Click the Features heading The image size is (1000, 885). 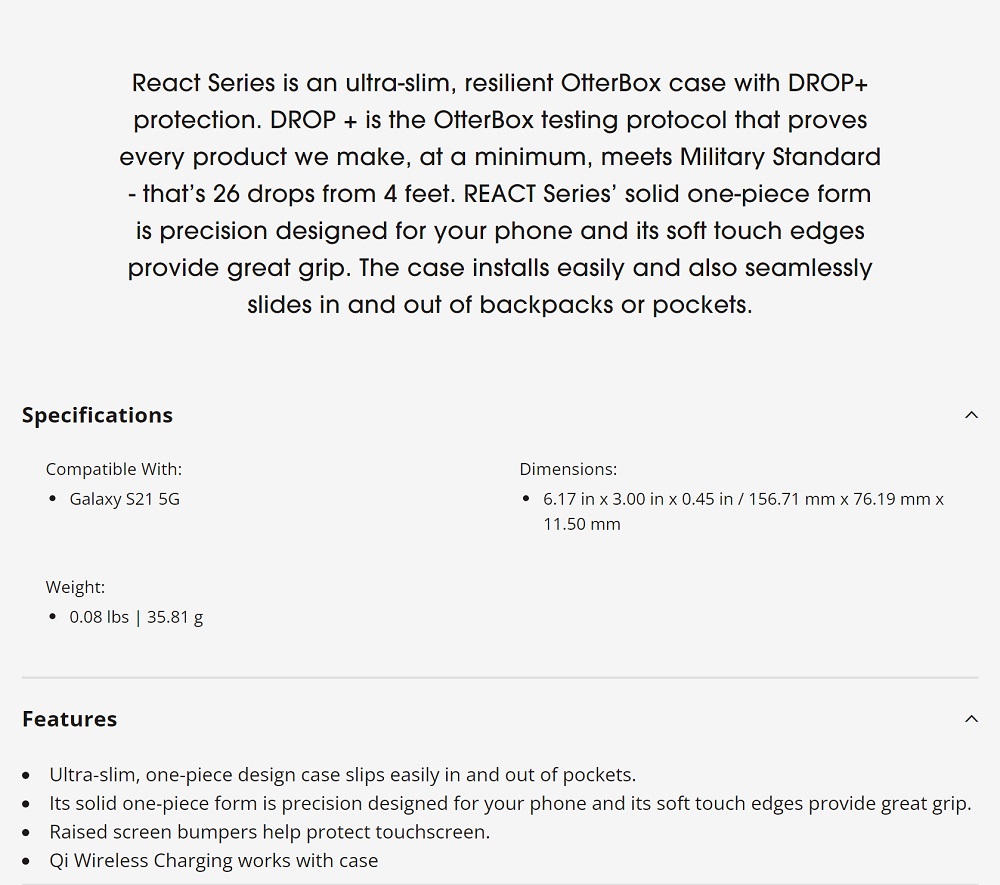click(70, 719)
